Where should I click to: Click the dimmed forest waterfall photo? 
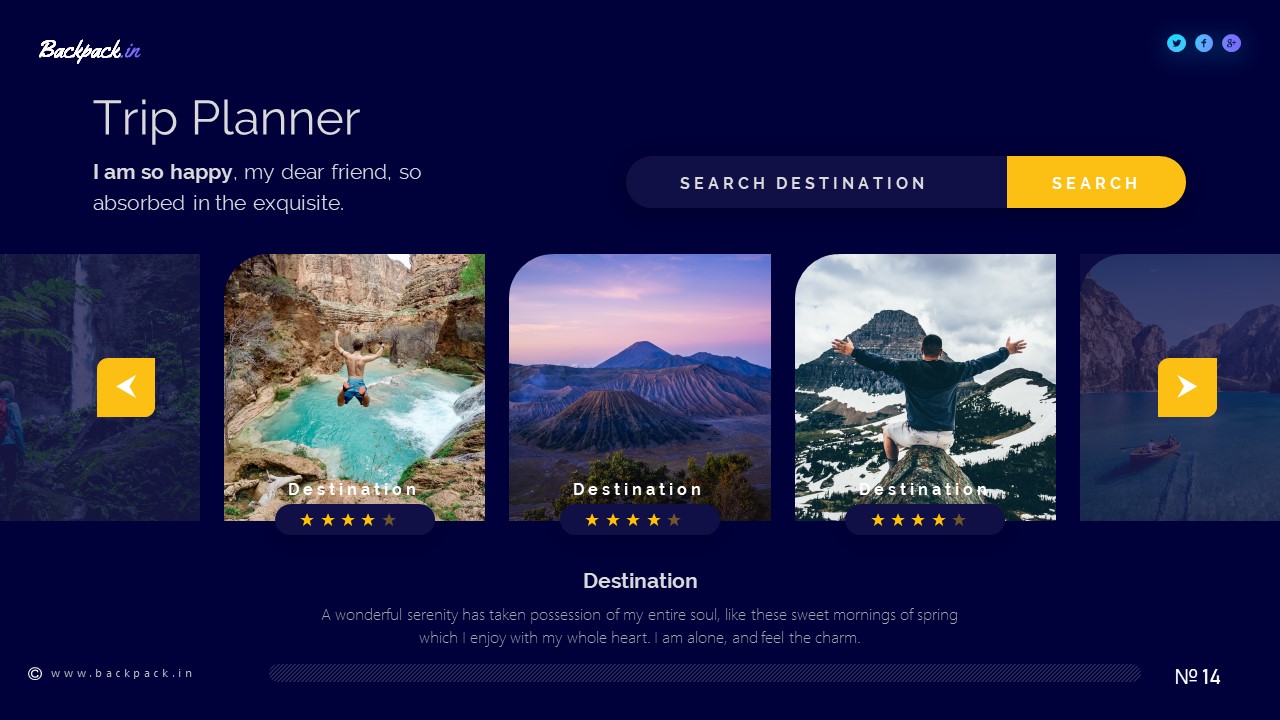pyautogui.click(x=100, y=387)
